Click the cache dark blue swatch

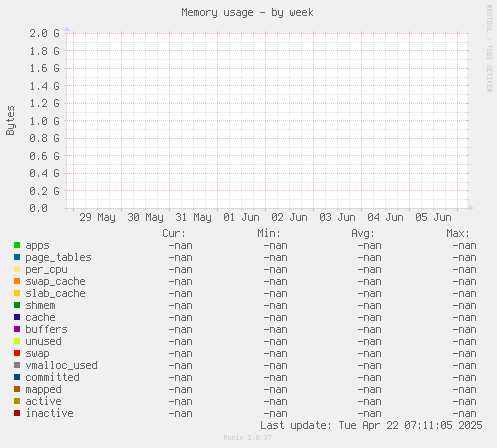pyautogui.click(x=17, y=317)
